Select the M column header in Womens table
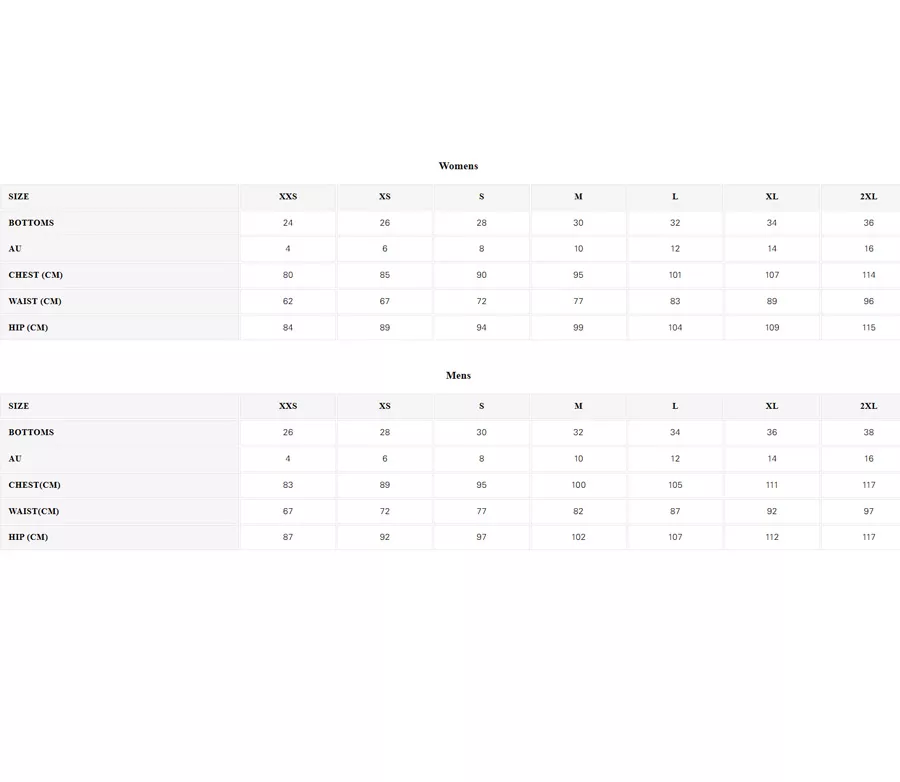900x782 pixels. [x=578, y=197]
